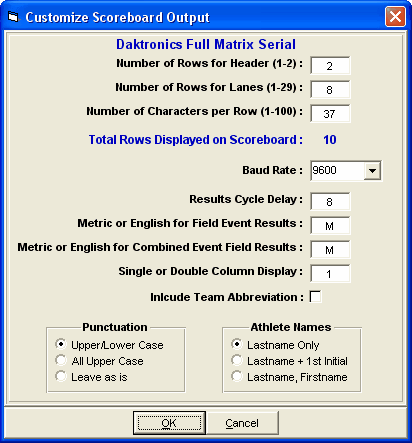The width and height of the screenshot is (412, 443).
Task: Click the Results Cycle Delay label
Action: (246, 199)
